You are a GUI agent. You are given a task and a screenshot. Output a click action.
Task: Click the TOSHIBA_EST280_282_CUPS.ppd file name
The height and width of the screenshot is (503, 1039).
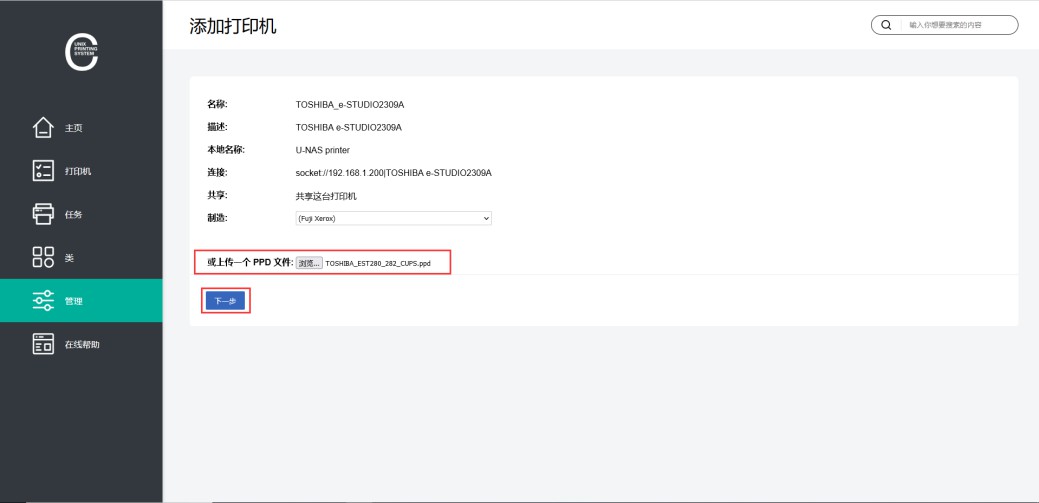[x=378, y=263]
